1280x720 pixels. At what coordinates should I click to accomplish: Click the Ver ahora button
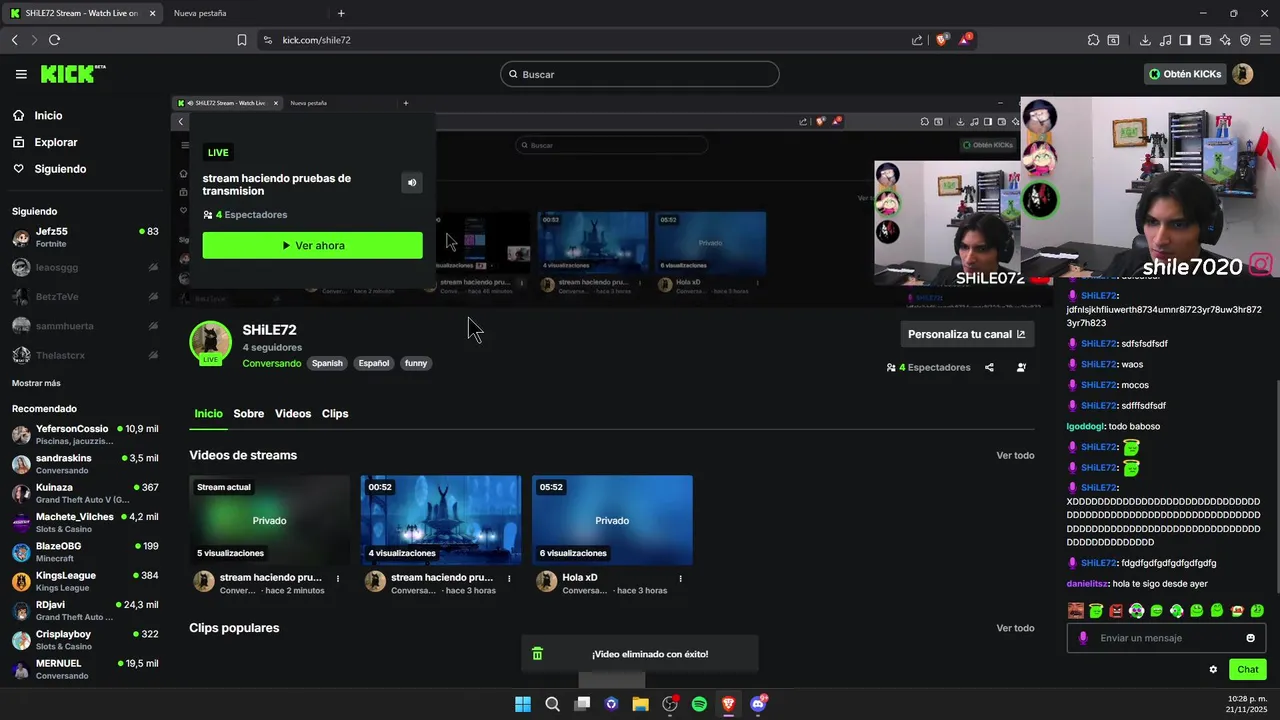[312, 246]
